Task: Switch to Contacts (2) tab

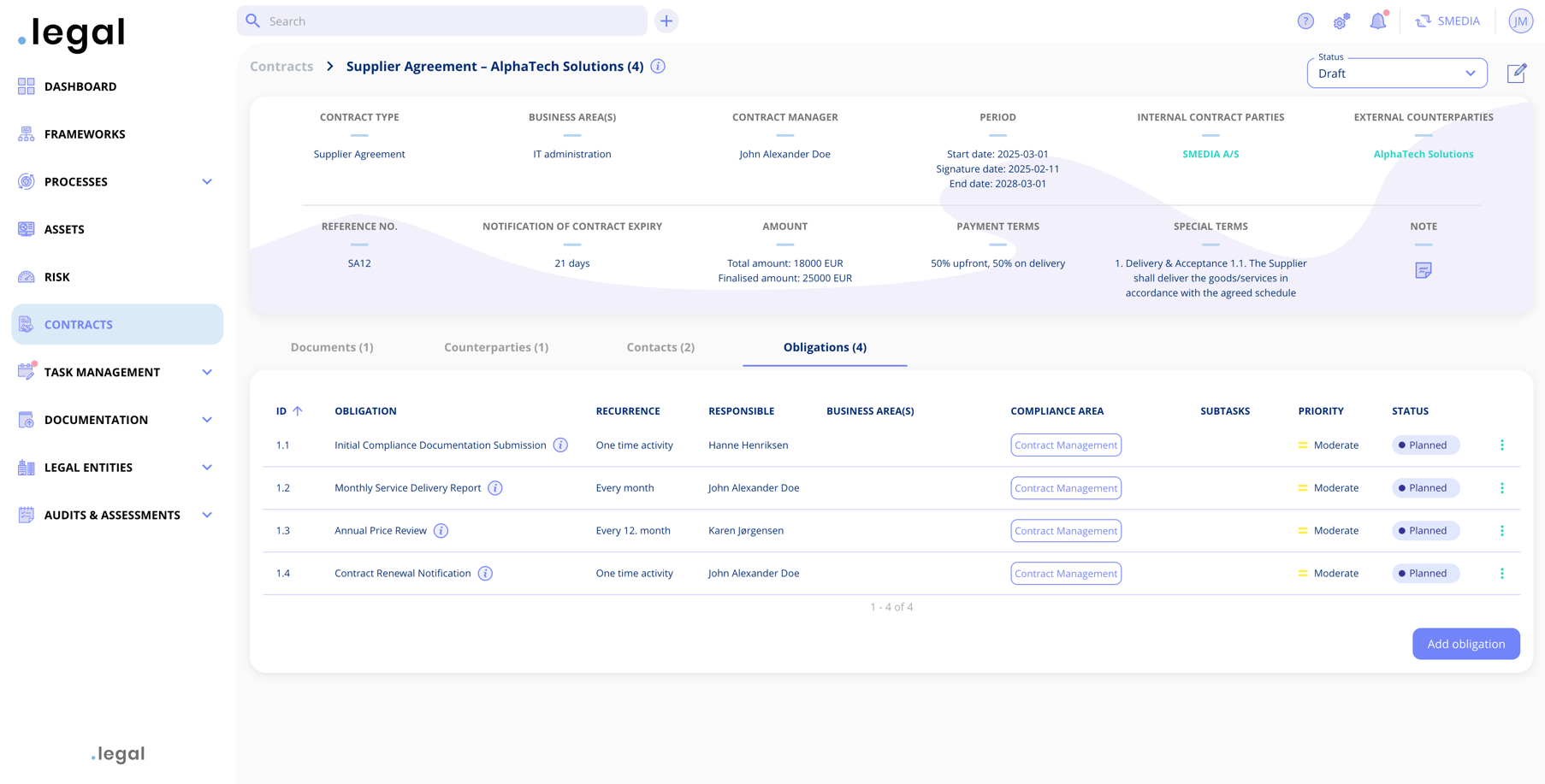Action: tap(660, 347)
